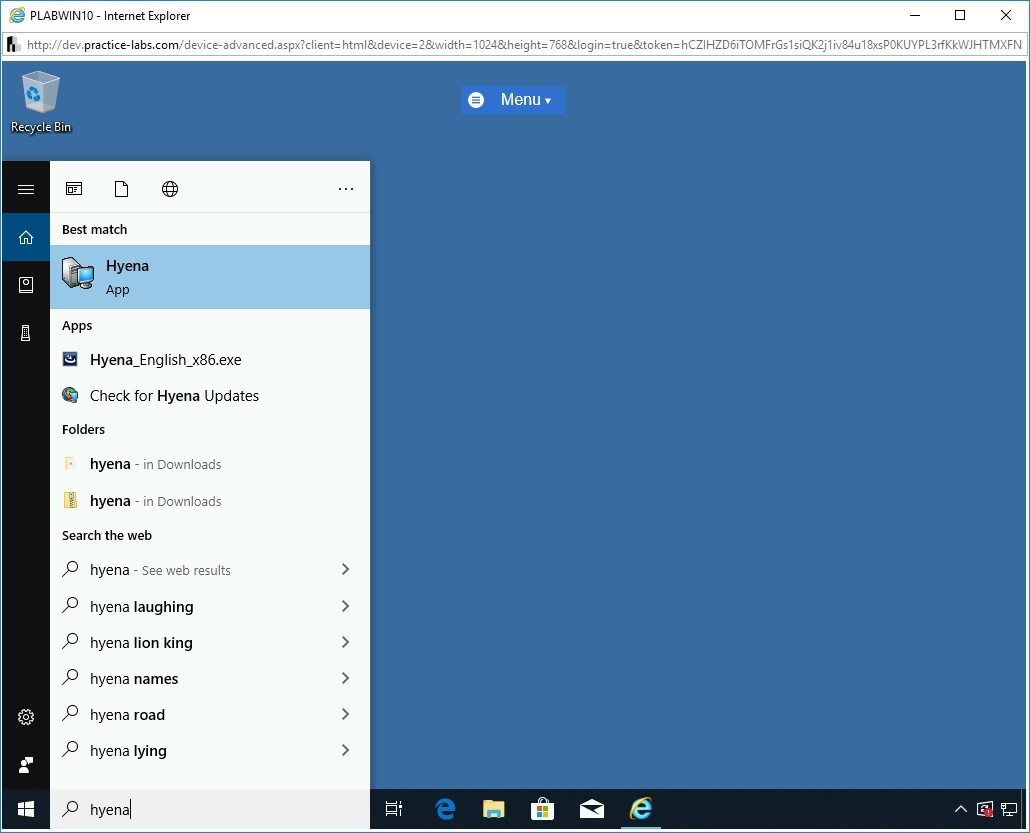1030x833 pixels.
Task: Expand the 'hyena laughing' web suggestion arrow
Action: click(x=345, y=606)
